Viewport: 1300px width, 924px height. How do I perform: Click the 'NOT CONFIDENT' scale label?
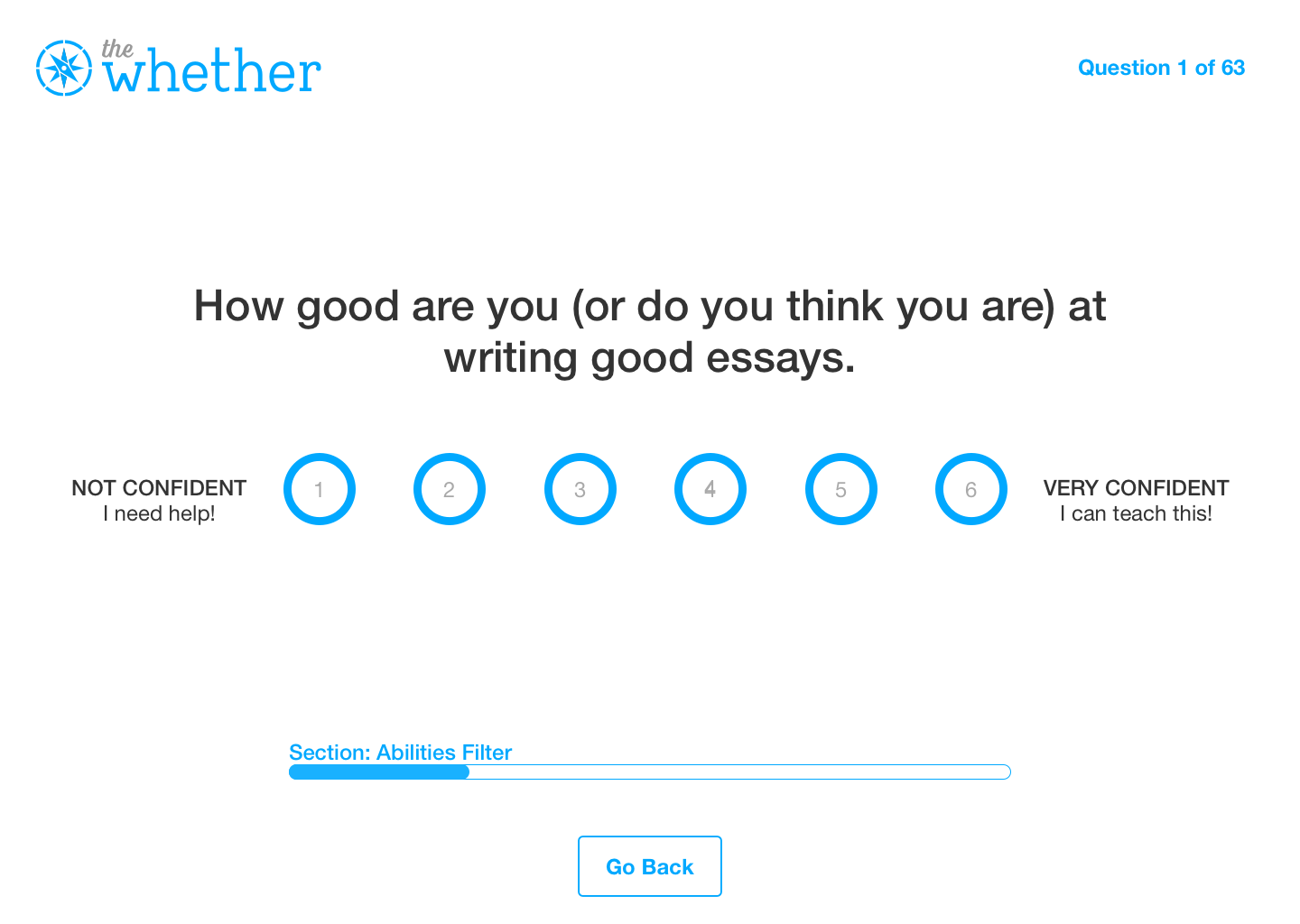click(x=159, y=488)
